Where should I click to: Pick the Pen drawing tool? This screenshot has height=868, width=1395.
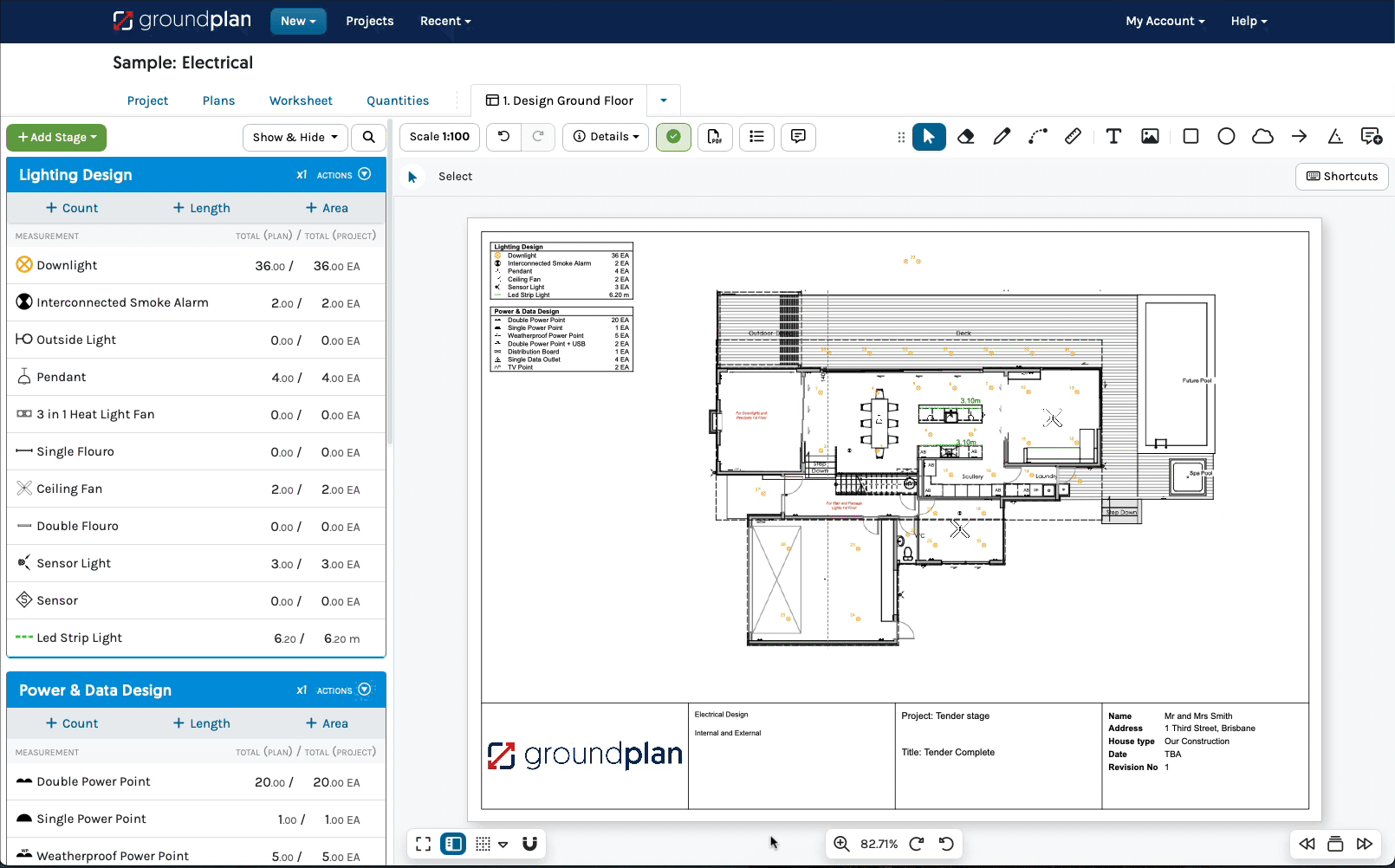point(1002,137)
